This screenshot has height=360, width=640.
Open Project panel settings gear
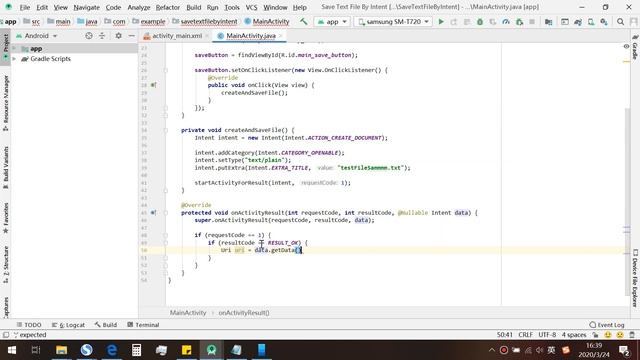click(x=118, y=36)
